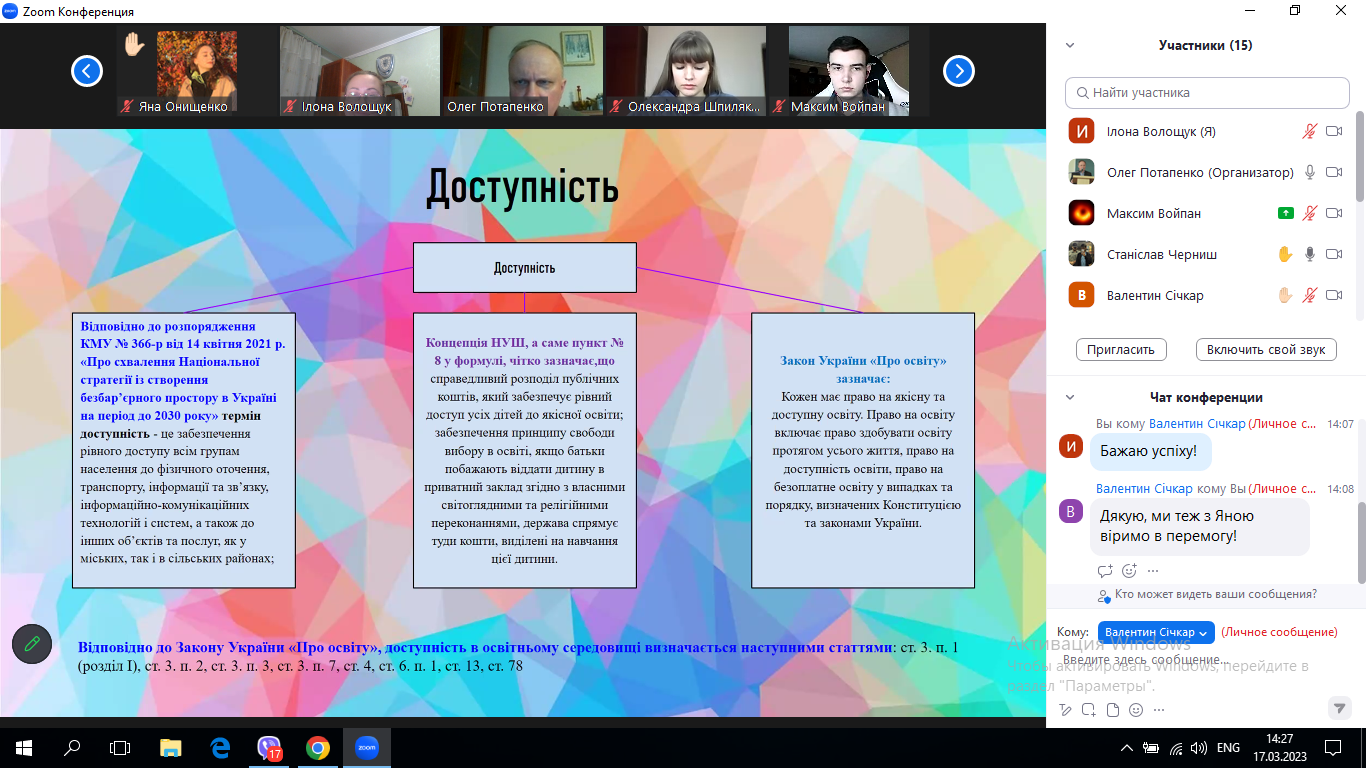Select Ілона Волощук video thumbnail

point(360,72)
